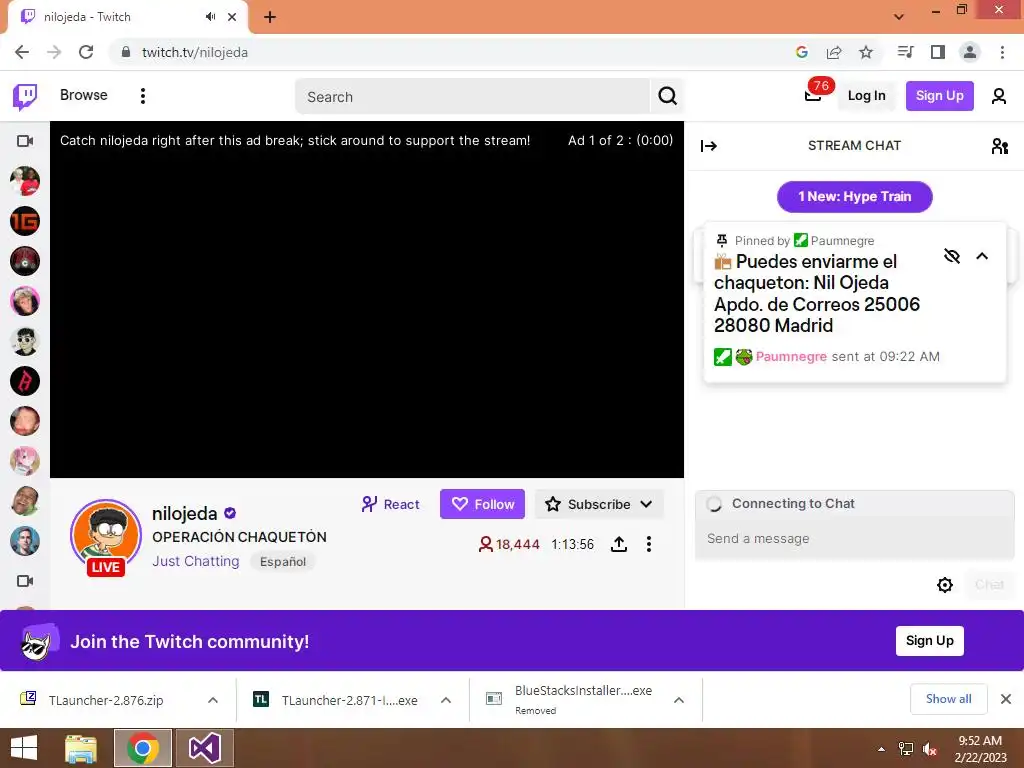
Task: Focus the Twitch Search field
Action: click(x=473, y=97)
